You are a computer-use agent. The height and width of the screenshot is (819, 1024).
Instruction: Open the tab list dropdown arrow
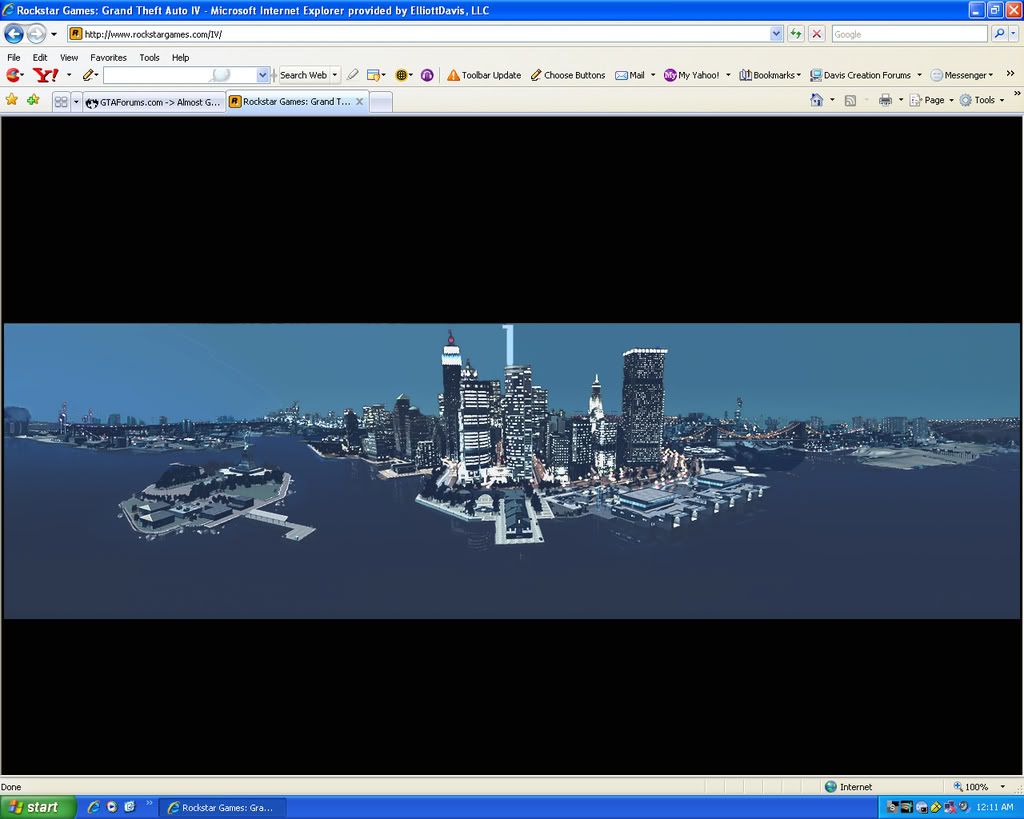click(x=76, y=102)
